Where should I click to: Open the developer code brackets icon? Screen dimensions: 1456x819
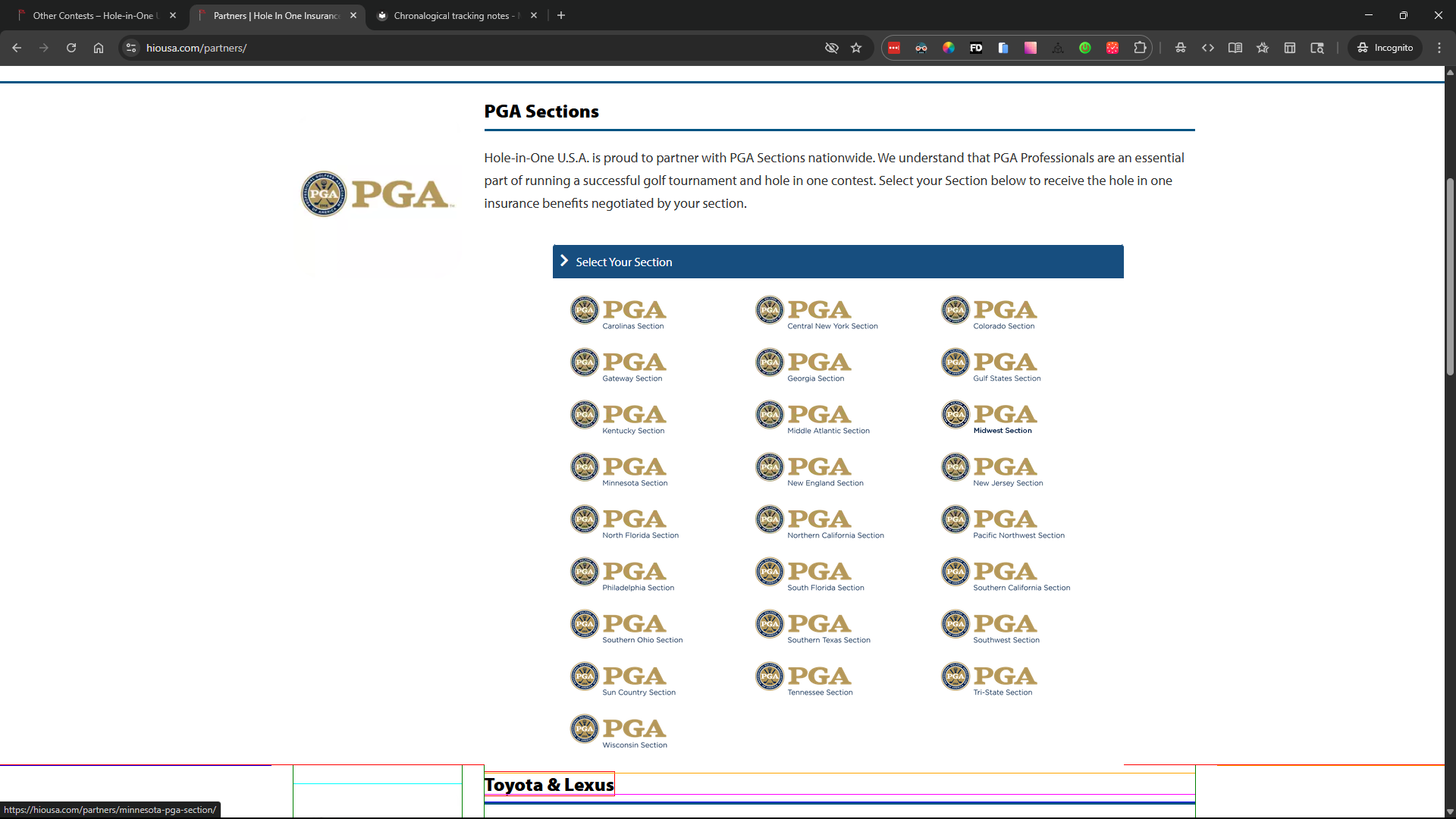click(1208, 48)
